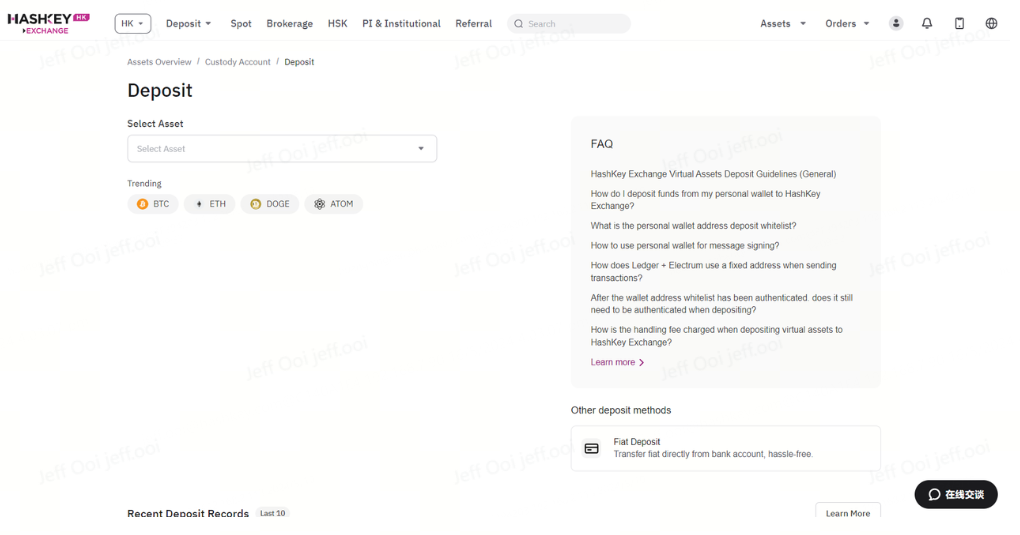Open the Fiat Deposit card
The width and height of the screenshot is (1020, 535).
coord(725,448)
